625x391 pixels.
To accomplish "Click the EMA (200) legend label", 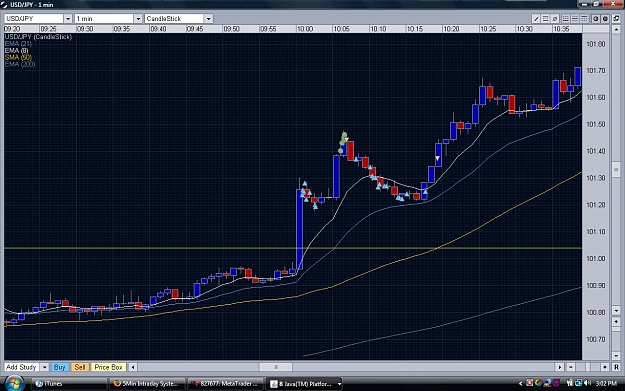I will click(x=20, y=64).
